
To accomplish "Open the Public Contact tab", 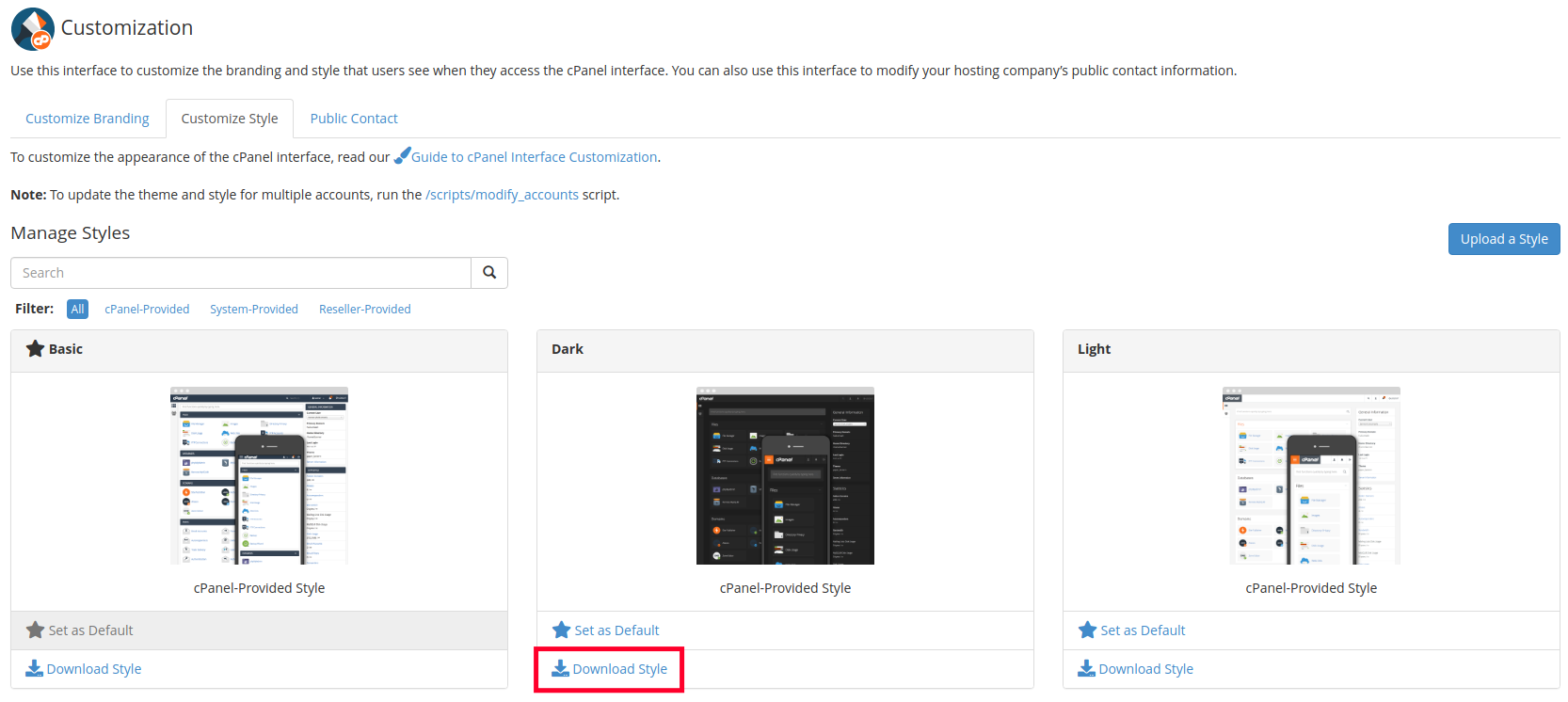I will [x=354, y=119].
